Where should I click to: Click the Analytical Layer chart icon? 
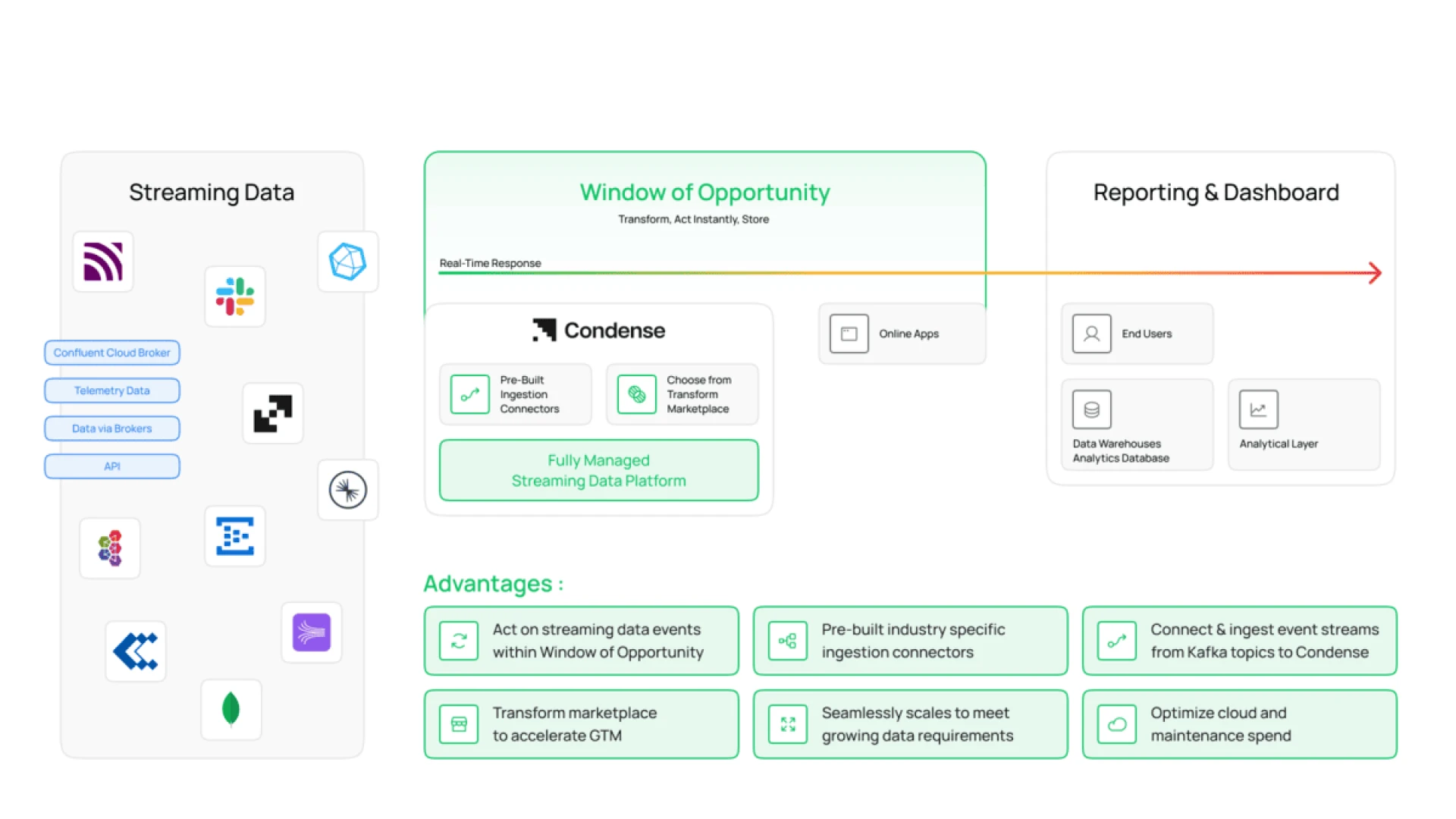tap(1257, 409)
